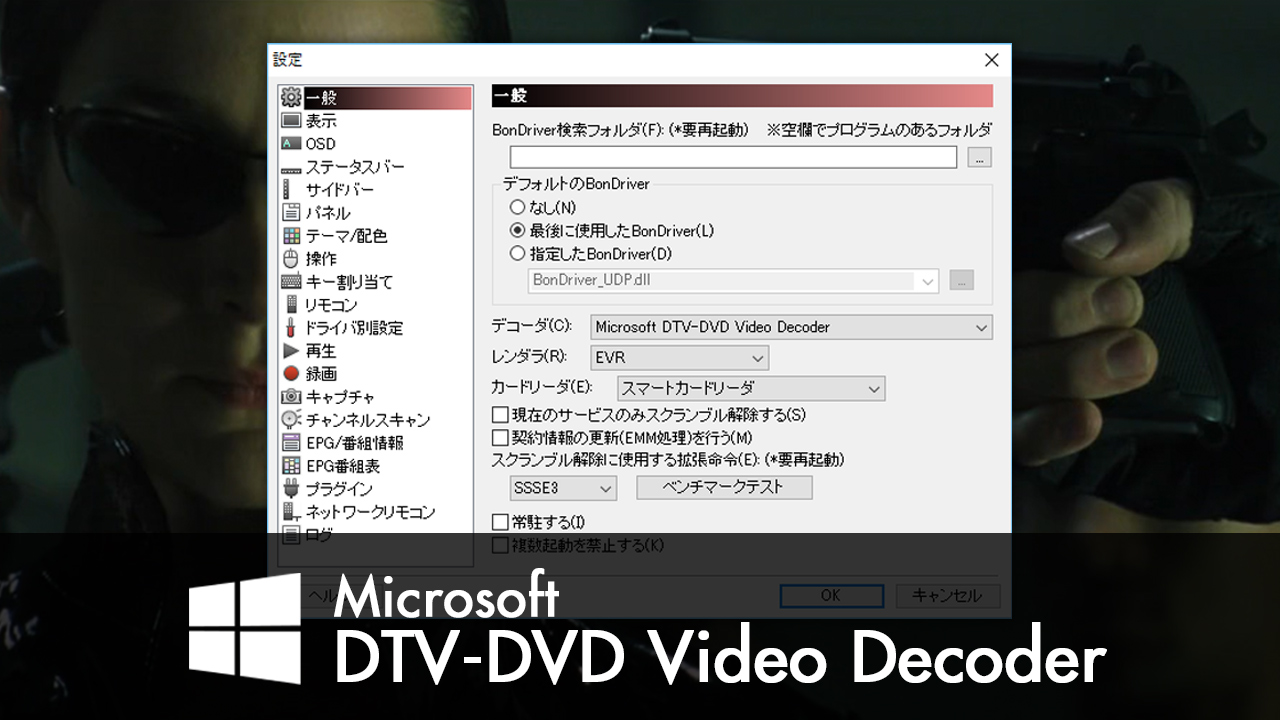Click the EPG番組表 grid icon

pyautogui.click(x=291, y=466)
